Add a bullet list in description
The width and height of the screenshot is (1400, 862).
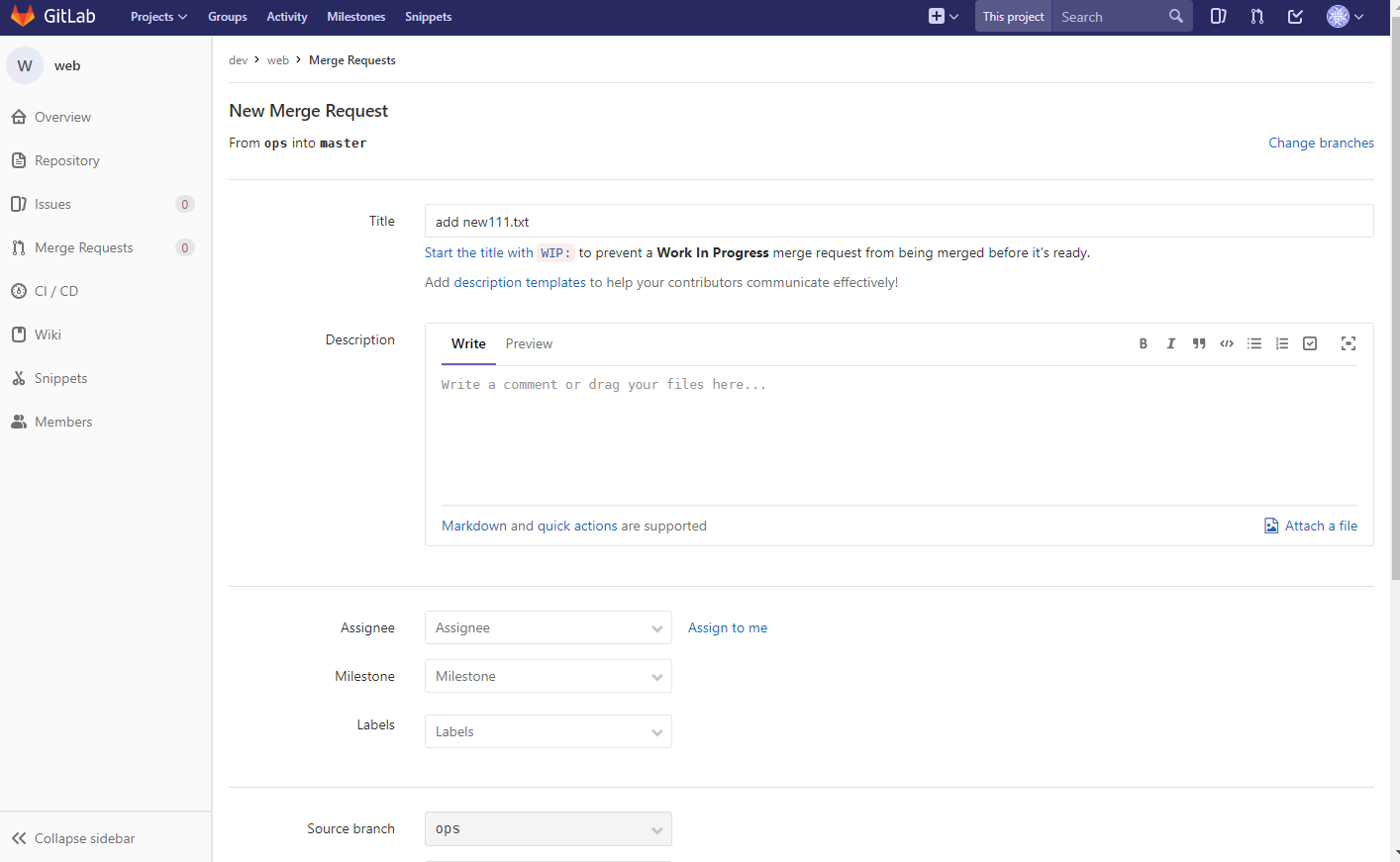1254,343
